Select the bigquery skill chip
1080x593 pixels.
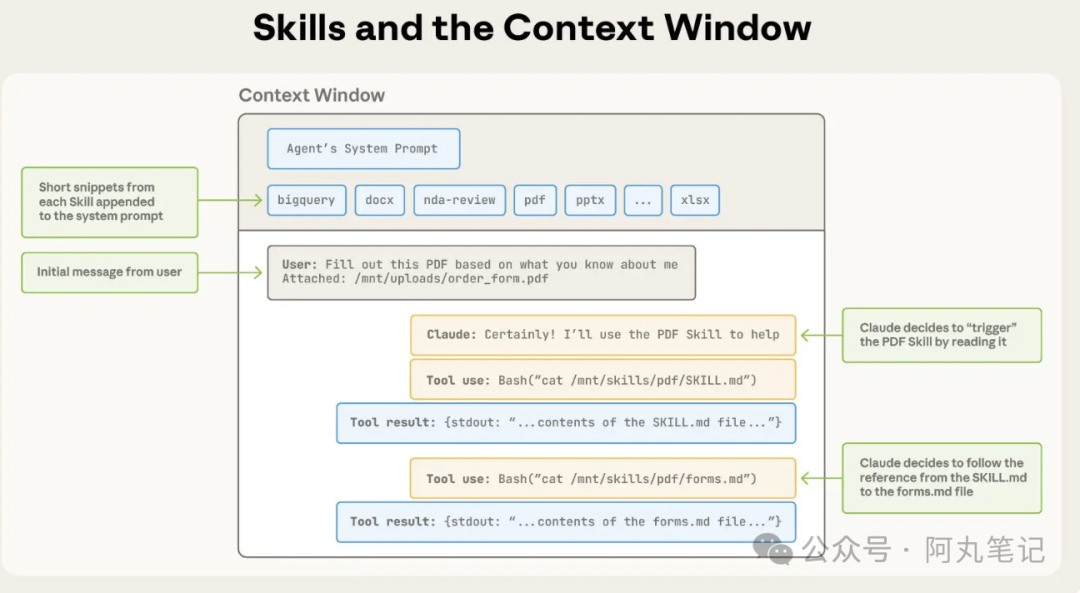306,200
